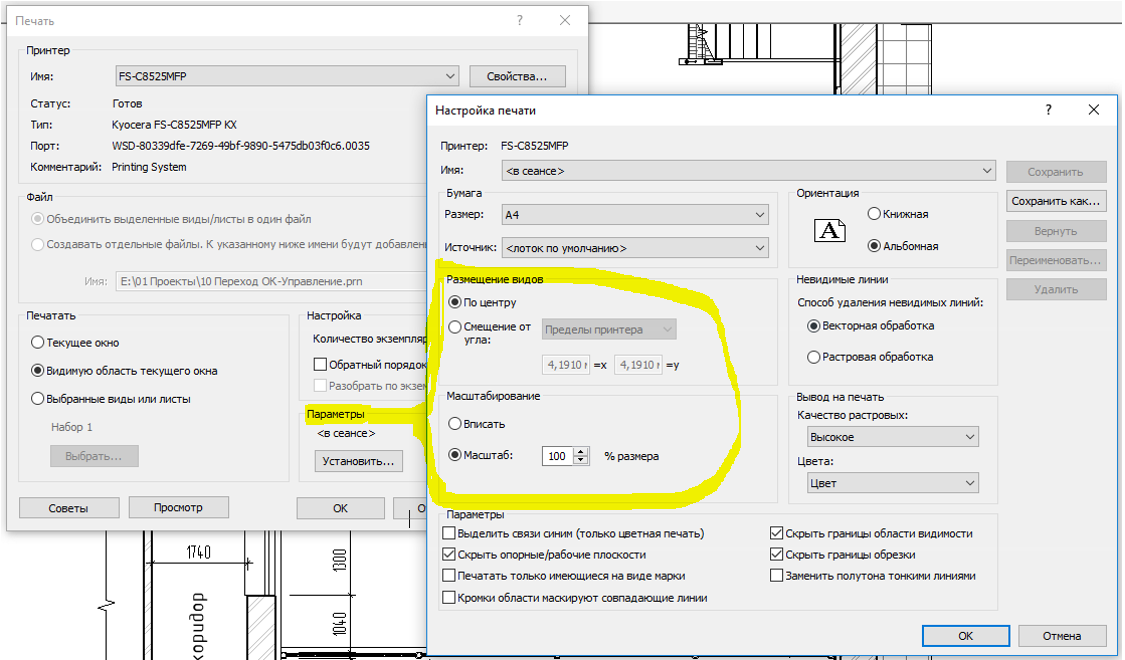
Task: Toggle Скрыть опорные/рабочие плоскости
Action: pos(449,554)
